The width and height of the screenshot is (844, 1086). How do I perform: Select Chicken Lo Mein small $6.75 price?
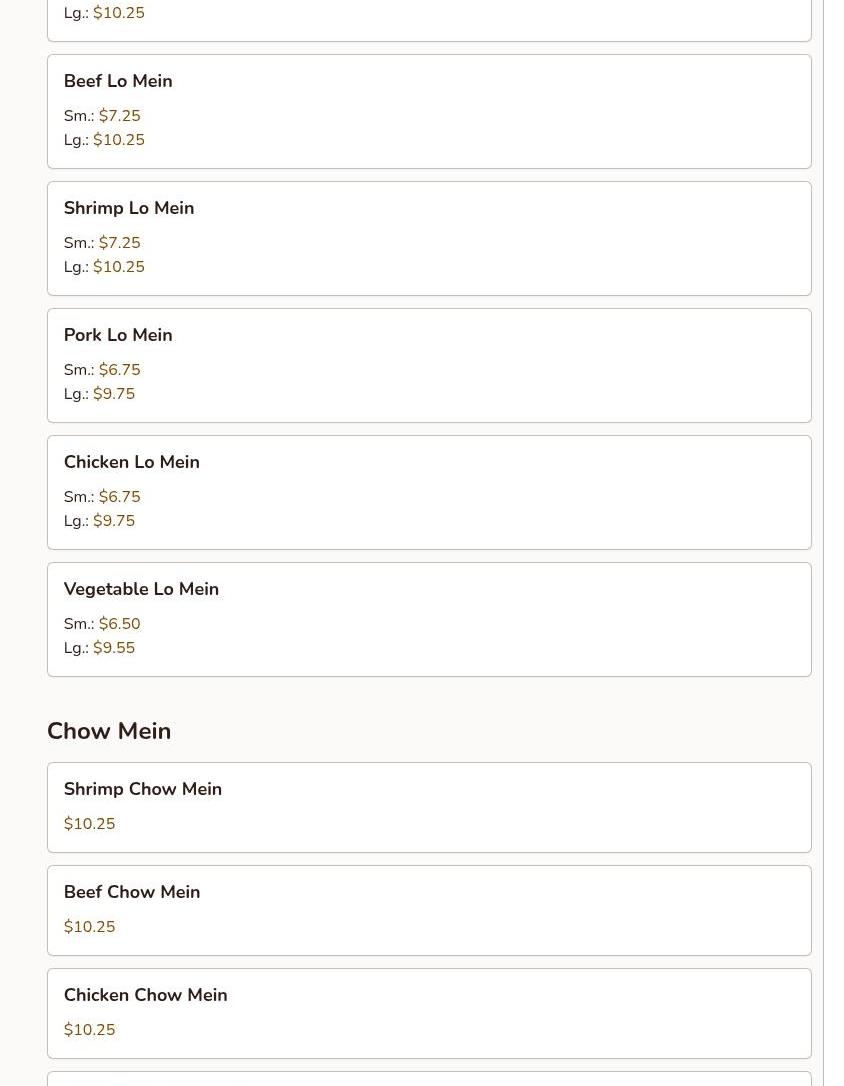tap(102, 497)
